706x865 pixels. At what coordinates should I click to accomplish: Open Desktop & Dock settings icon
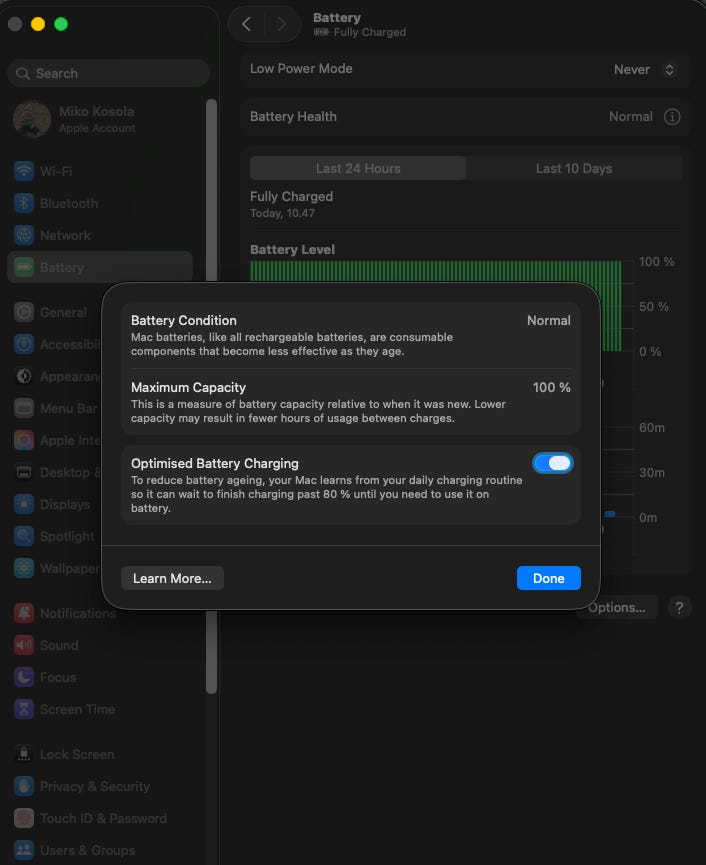[x=24, y=472]
